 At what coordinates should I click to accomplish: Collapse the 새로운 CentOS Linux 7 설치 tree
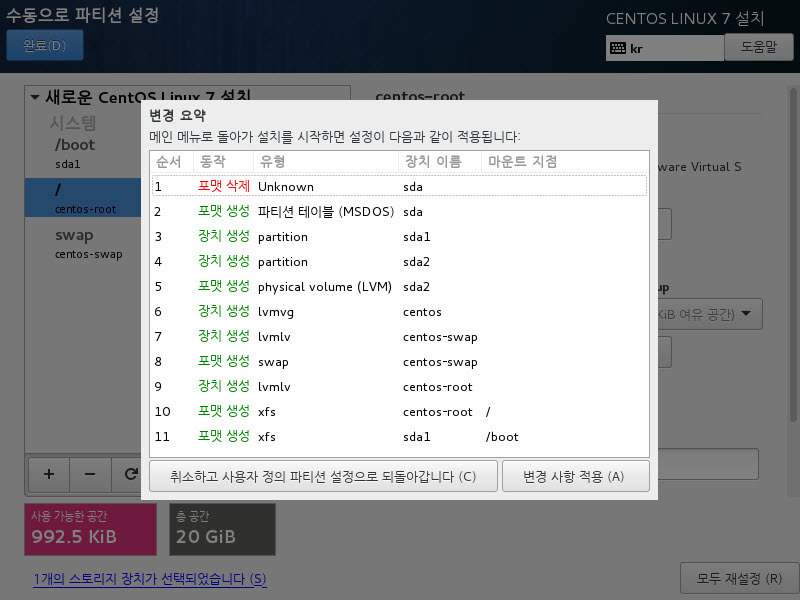coord(35,96)
